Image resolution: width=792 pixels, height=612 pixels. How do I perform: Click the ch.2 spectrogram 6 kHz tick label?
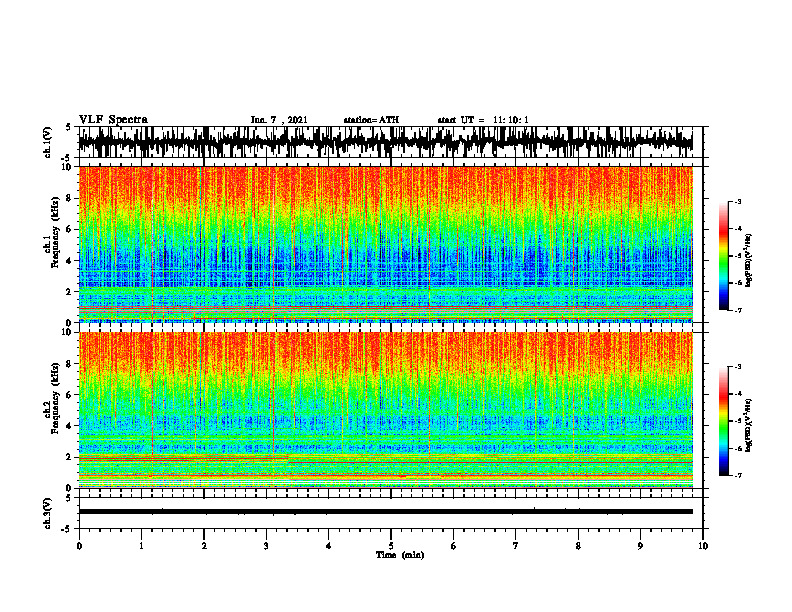point(70,394)
